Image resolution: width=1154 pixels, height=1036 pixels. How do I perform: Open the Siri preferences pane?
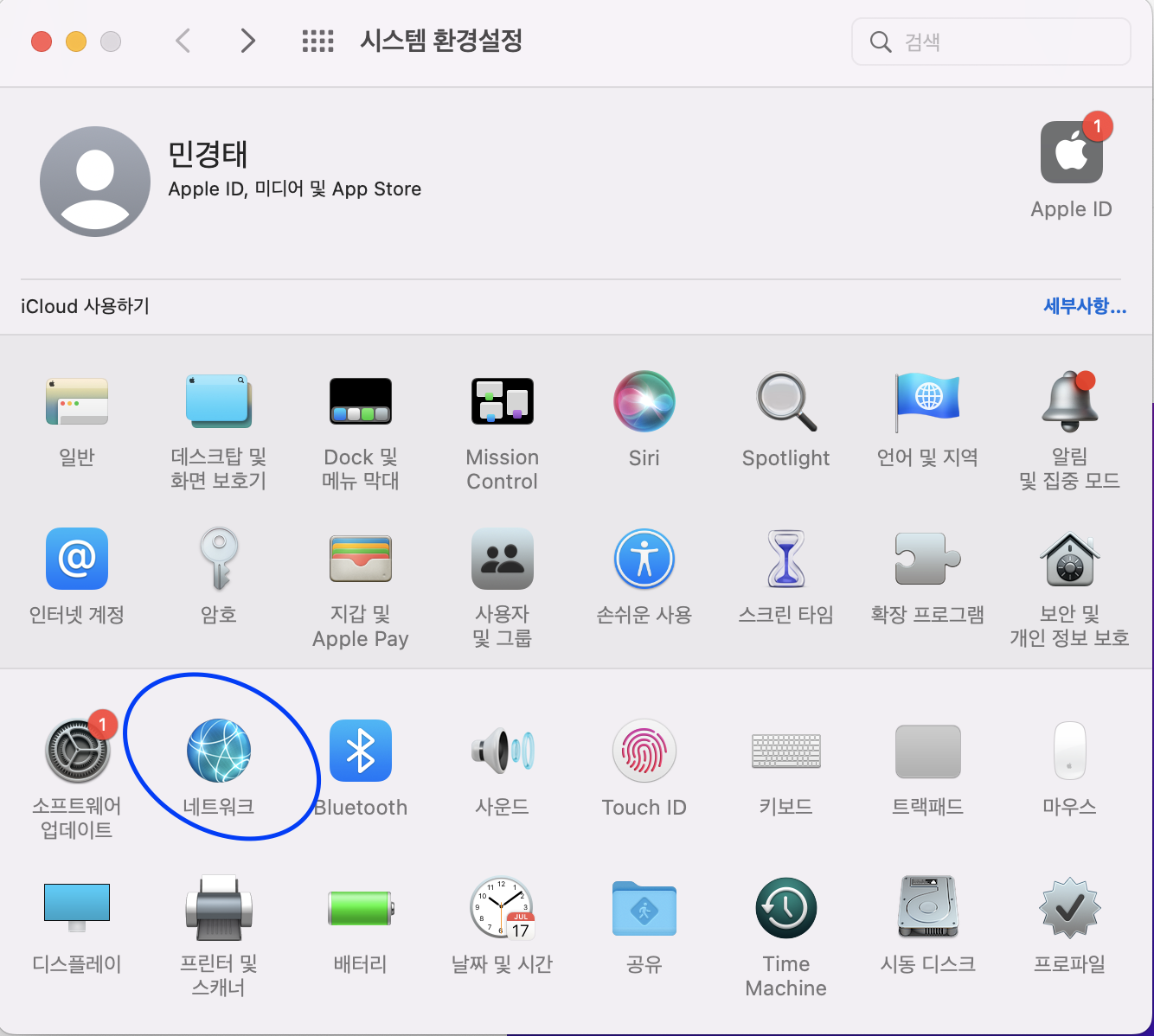644,401
